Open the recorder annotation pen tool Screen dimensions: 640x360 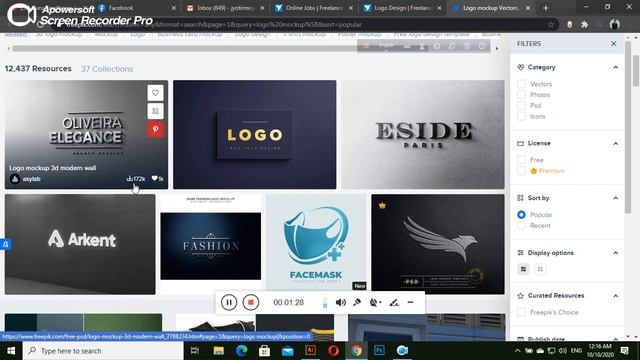click(x=393, y=302)
